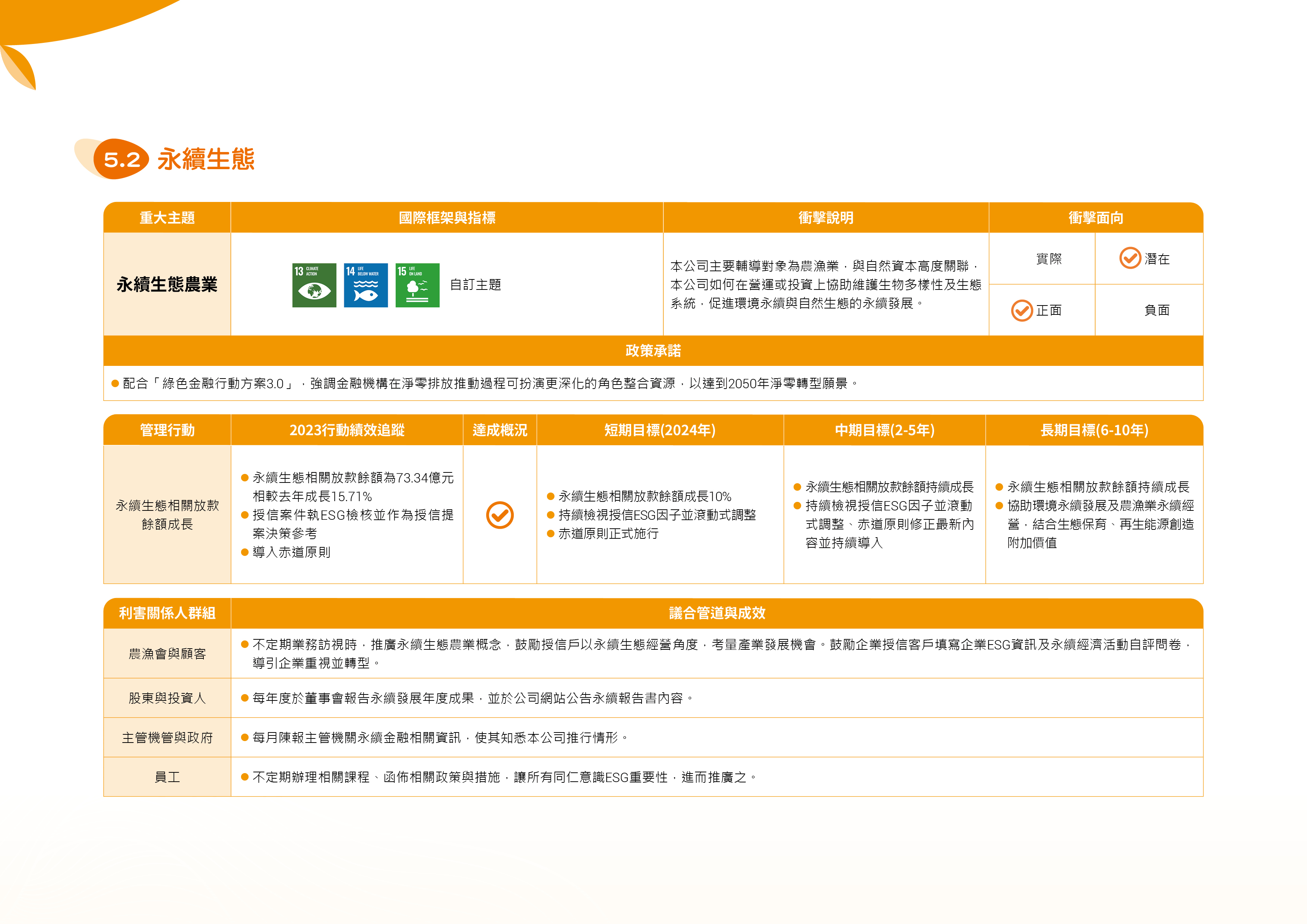
Task: Click the 導入赤道原則 bullet
Action: point(286,552)
